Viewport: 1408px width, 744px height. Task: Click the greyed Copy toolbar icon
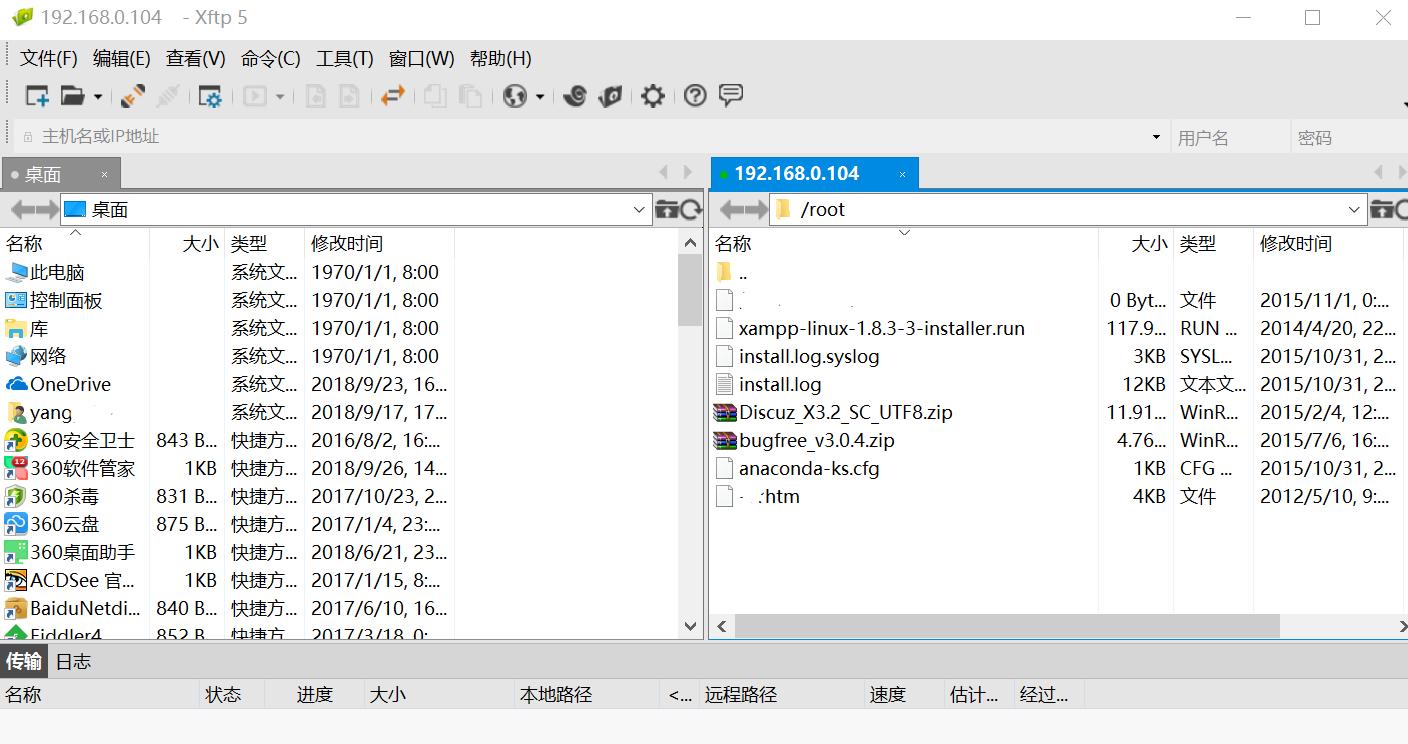pos(435,96)
